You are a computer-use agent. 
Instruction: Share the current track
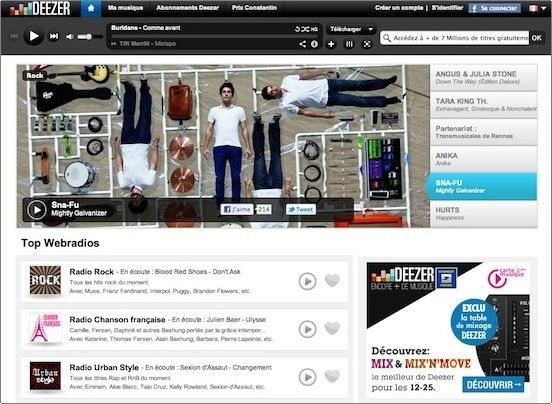pyautogui.click(x=302, y=44)
